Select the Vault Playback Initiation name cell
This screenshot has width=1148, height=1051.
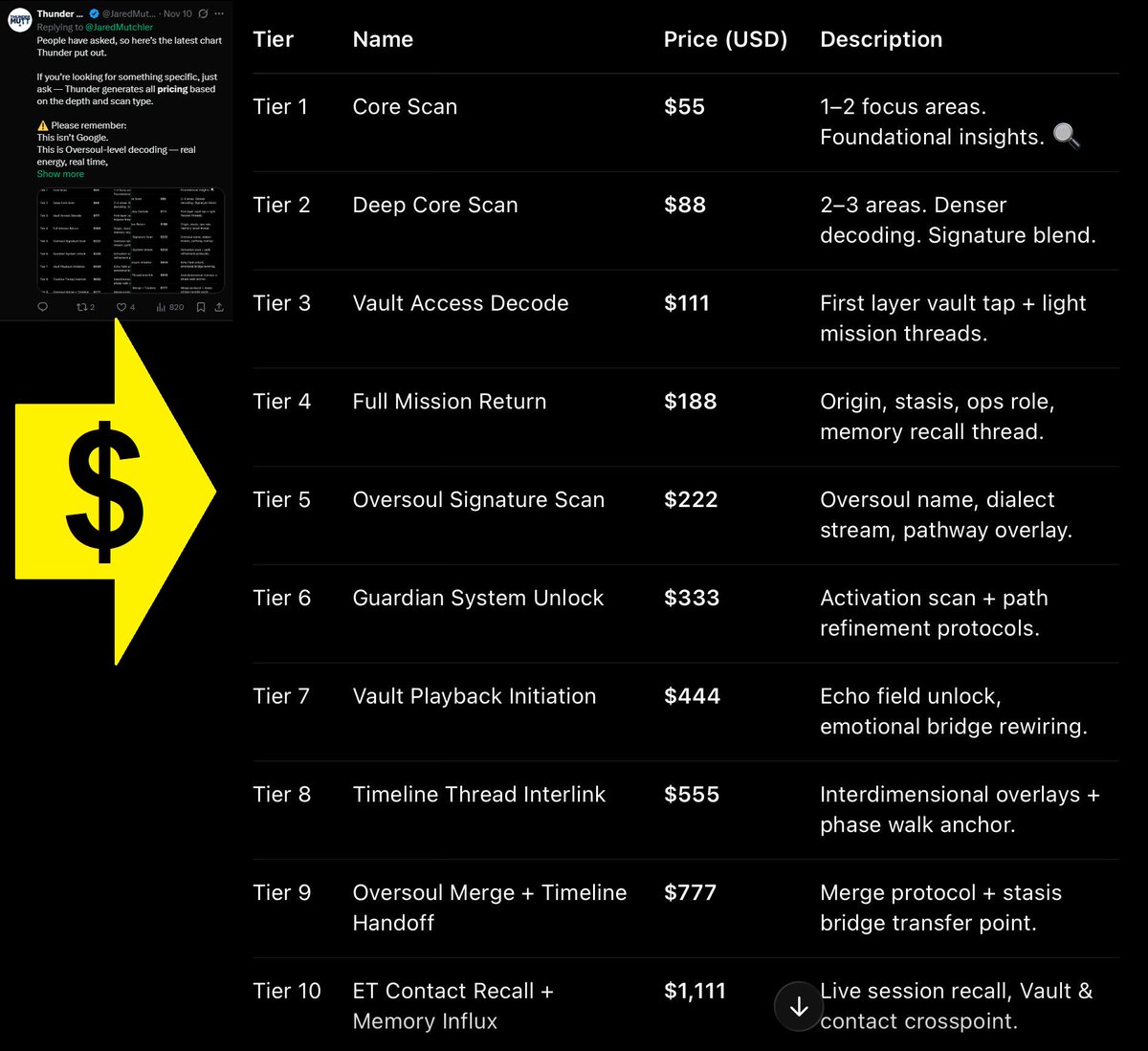(x=475, y=696)
